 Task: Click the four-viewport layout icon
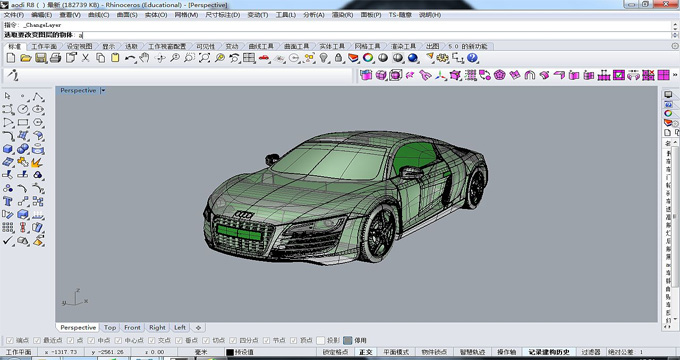pyautogui.click(x=249, y=58)
